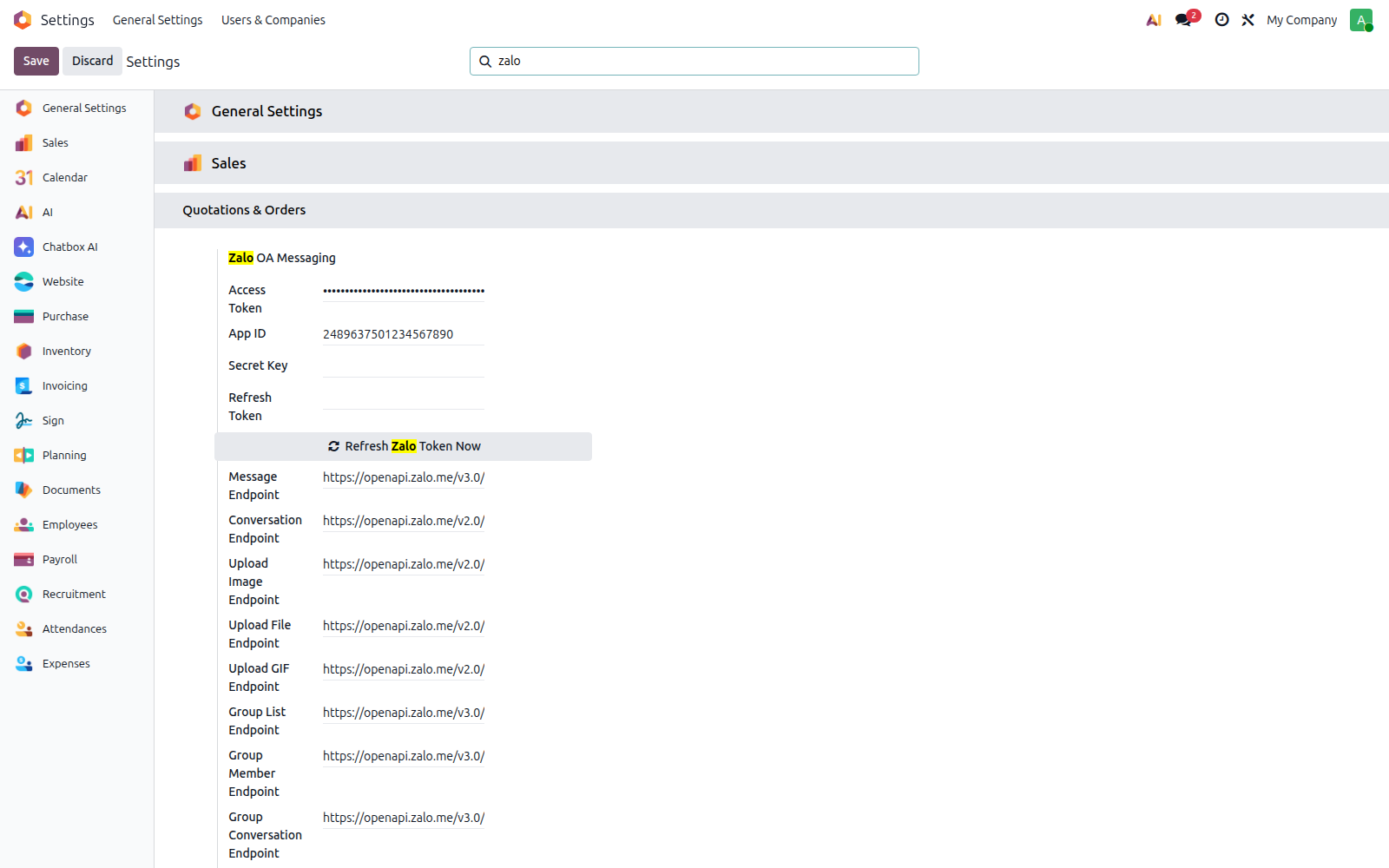1389x868 pixels.
Task: Click the empty Refresh Token field
Action: coord(404,398)
